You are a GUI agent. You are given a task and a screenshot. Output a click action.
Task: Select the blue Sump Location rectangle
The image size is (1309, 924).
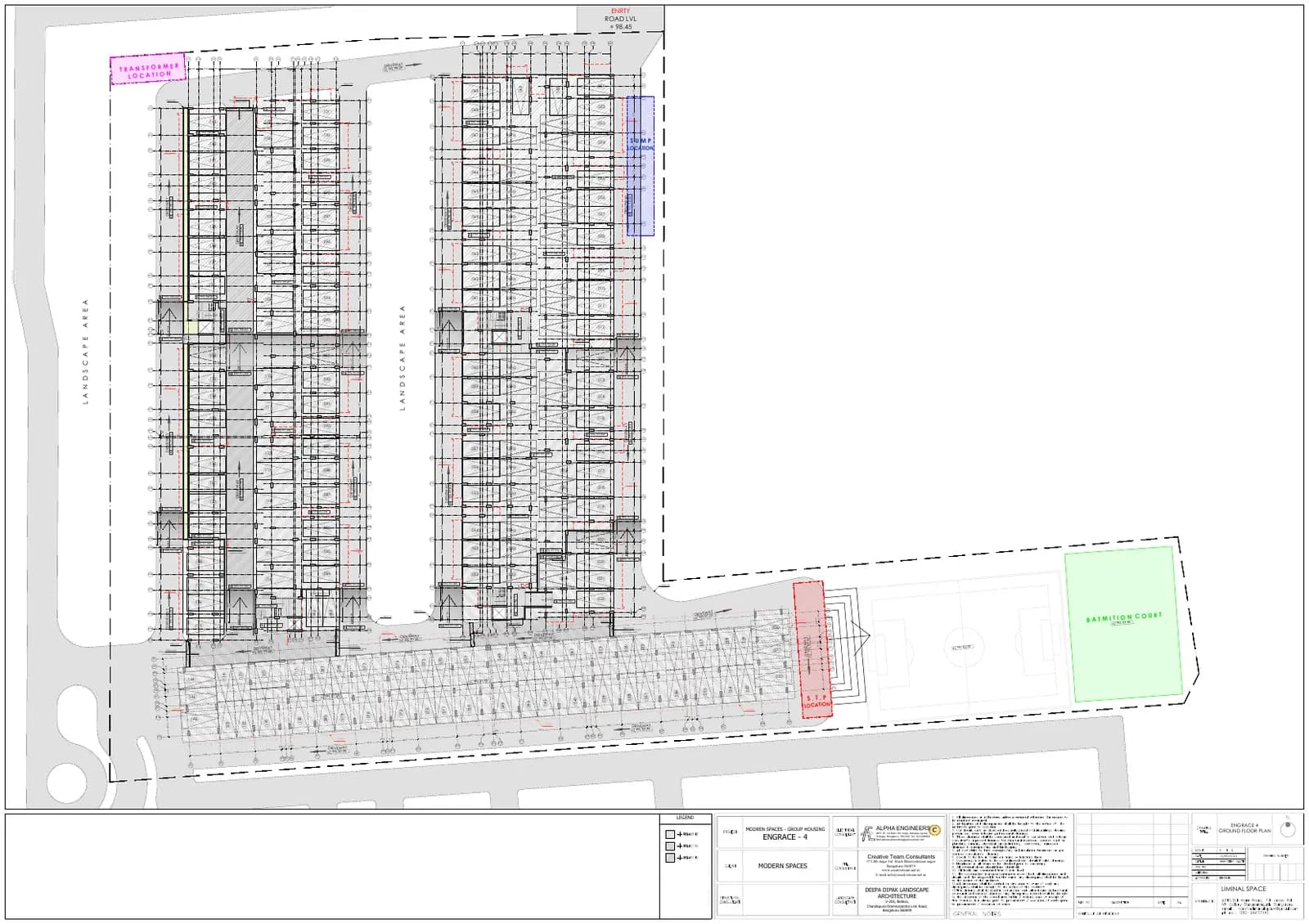click(x=641, y=166)
